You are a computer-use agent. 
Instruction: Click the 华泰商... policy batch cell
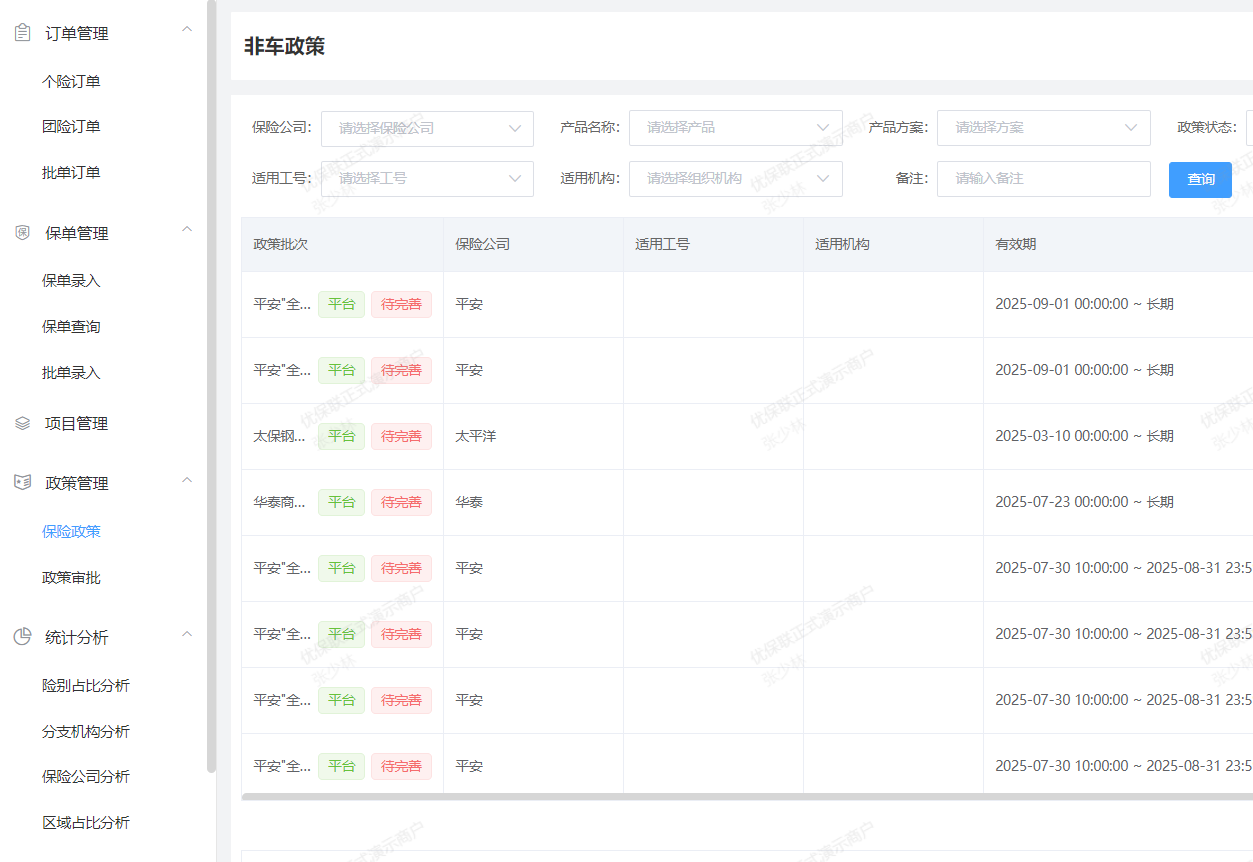280,503
